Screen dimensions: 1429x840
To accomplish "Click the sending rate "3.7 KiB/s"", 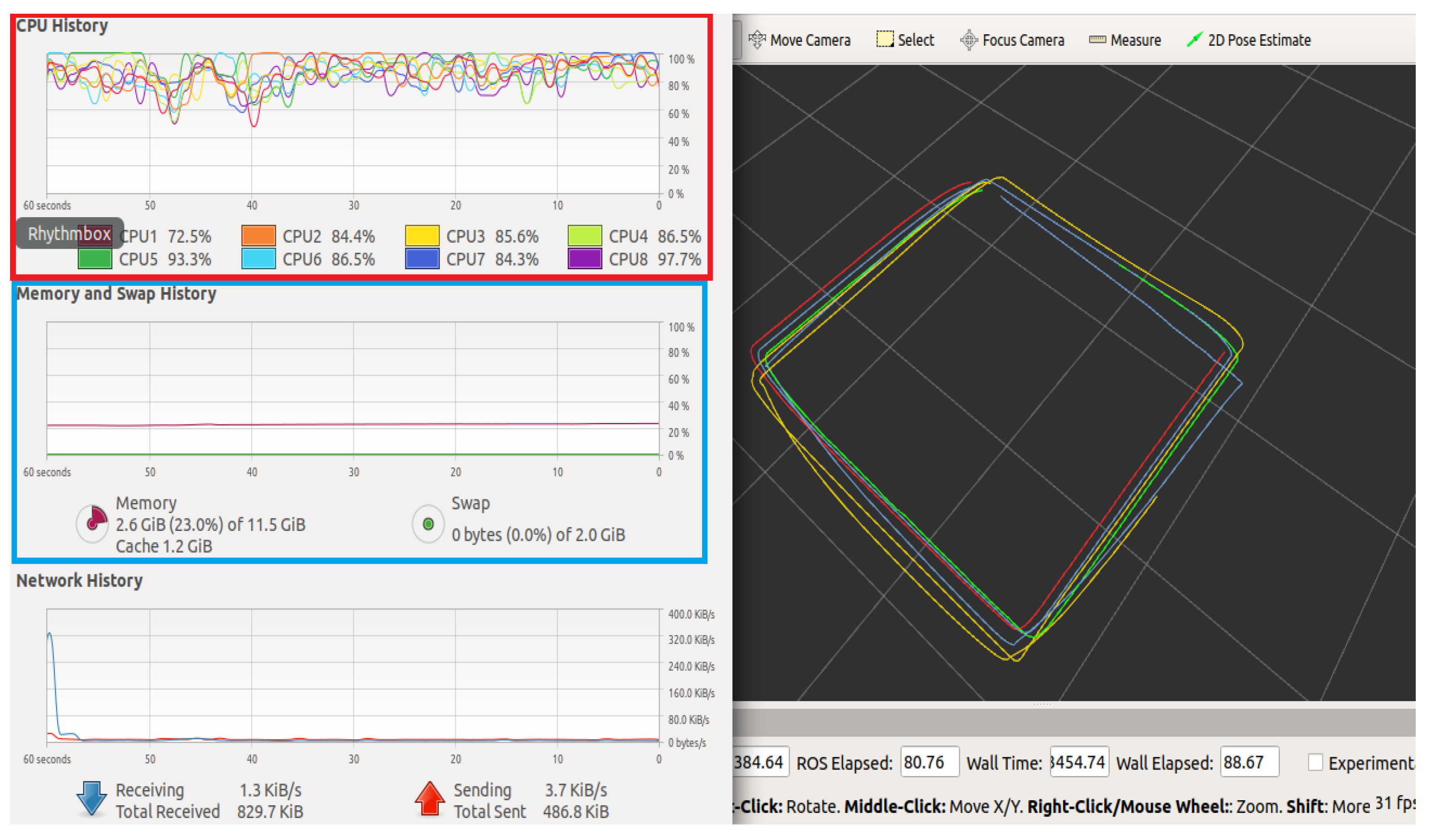I will click(575, 790).
